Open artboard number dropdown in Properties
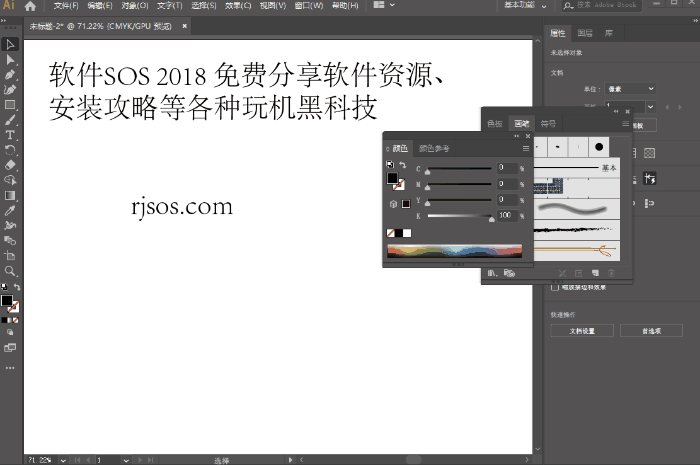 (x=650, y=107)
